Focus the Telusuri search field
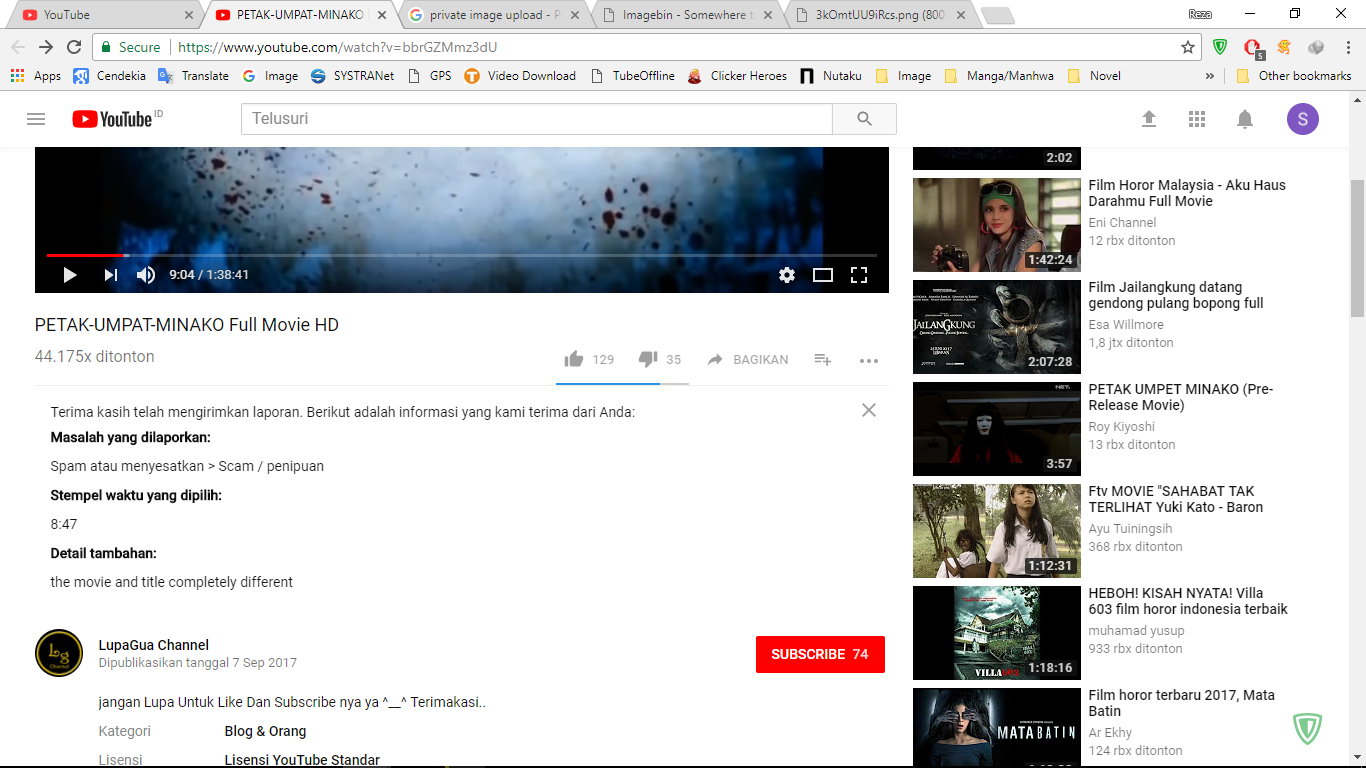 click(x=536, y=119)
